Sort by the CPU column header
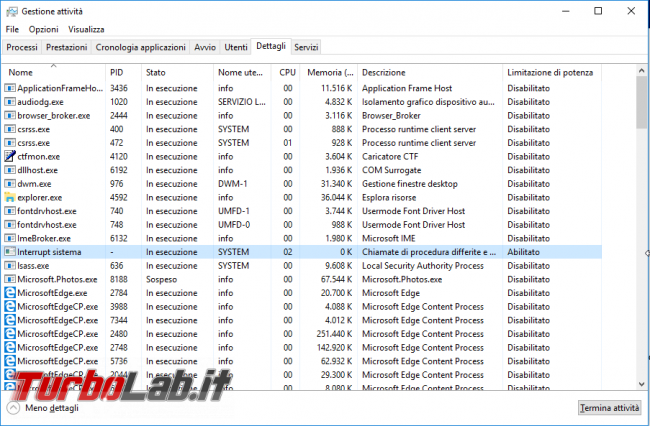This screenshot has width=650, height=426. click(x=286, y=72)
